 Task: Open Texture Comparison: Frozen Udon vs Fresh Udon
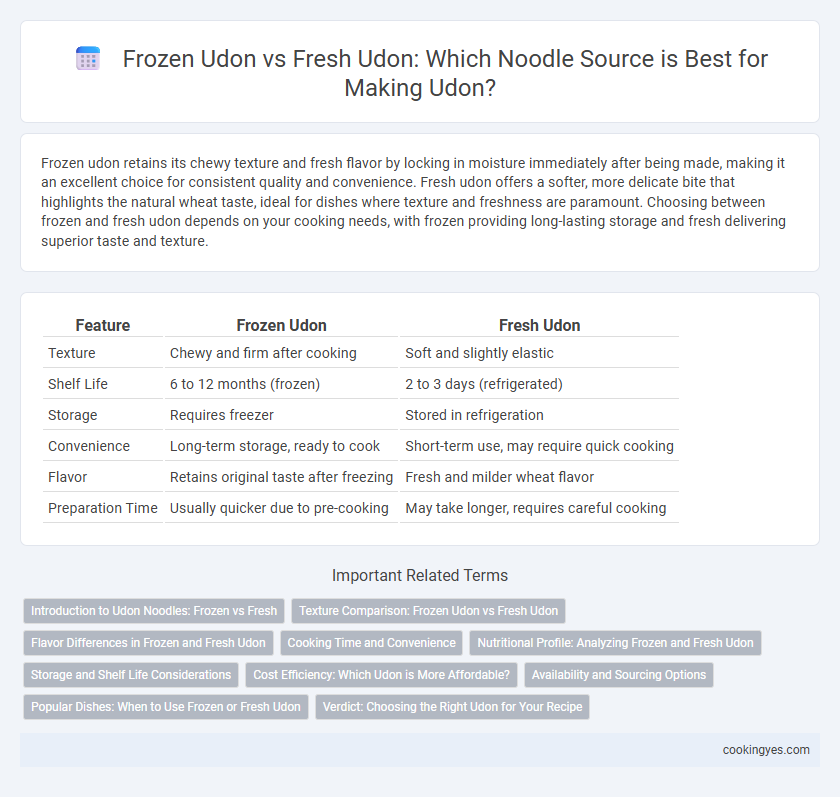tap(428, 611)
